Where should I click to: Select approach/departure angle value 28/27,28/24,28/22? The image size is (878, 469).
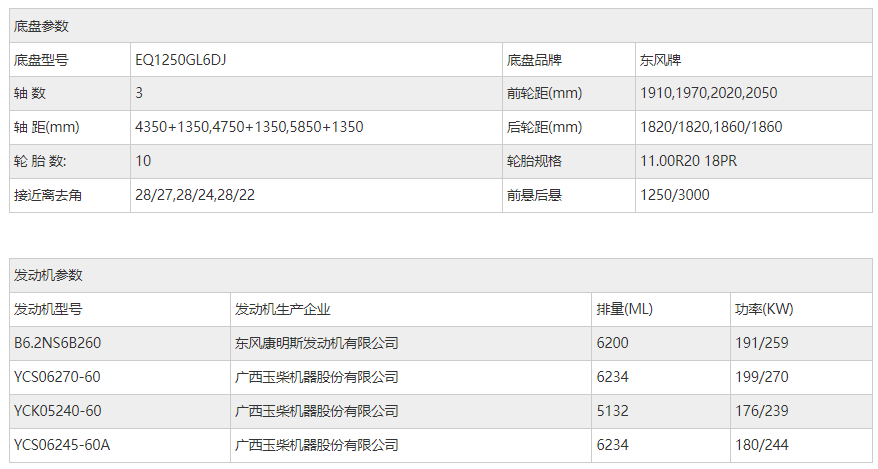tap(195, 195)
